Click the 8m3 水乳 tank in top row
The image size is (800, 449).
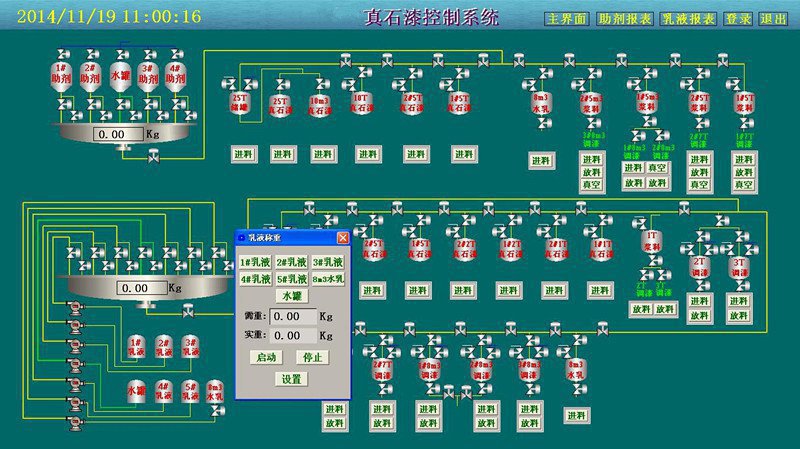541,103
